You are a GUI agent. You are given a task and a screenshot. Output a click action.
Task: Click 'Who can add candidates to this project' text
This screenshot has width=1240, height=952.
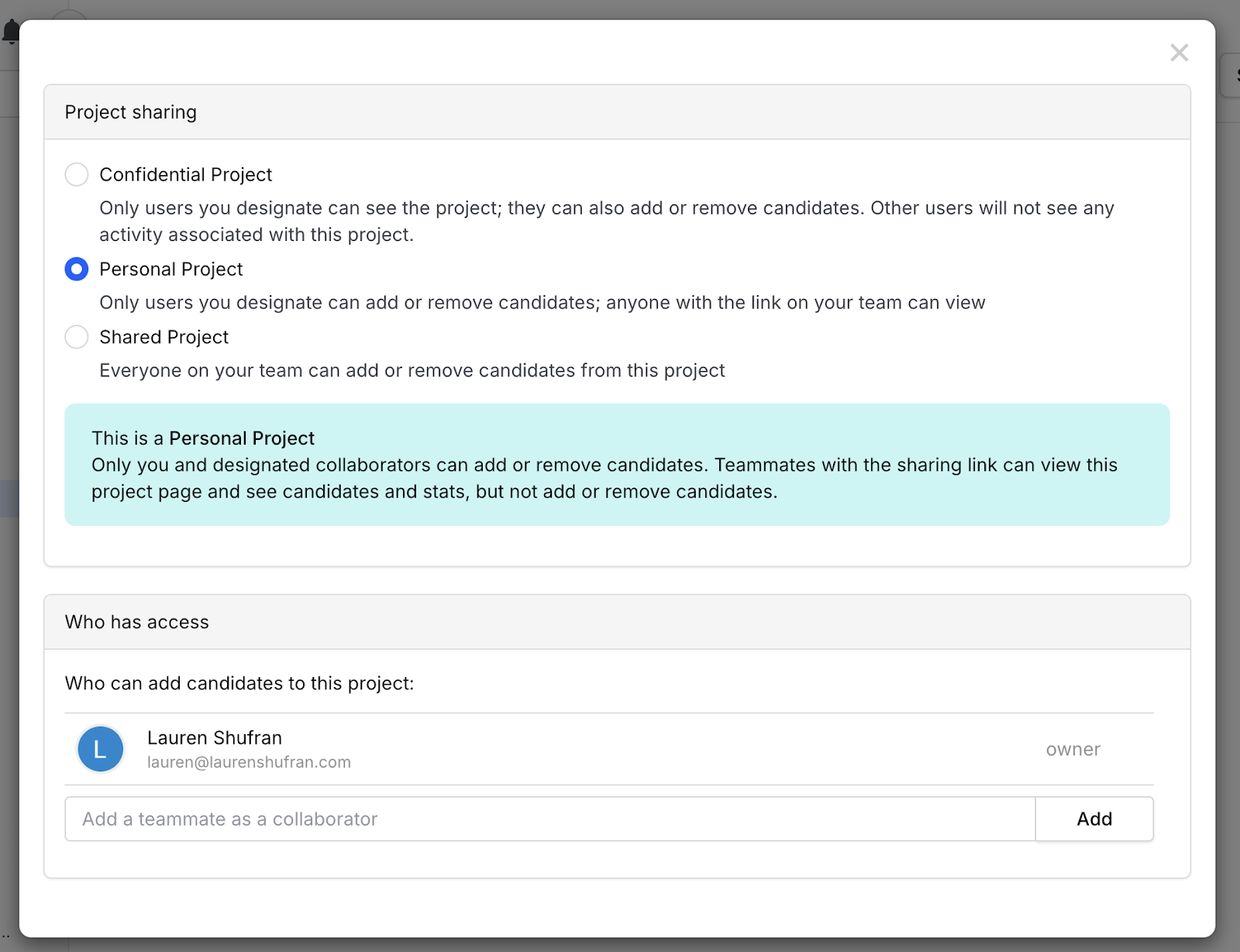pos(239,683)
